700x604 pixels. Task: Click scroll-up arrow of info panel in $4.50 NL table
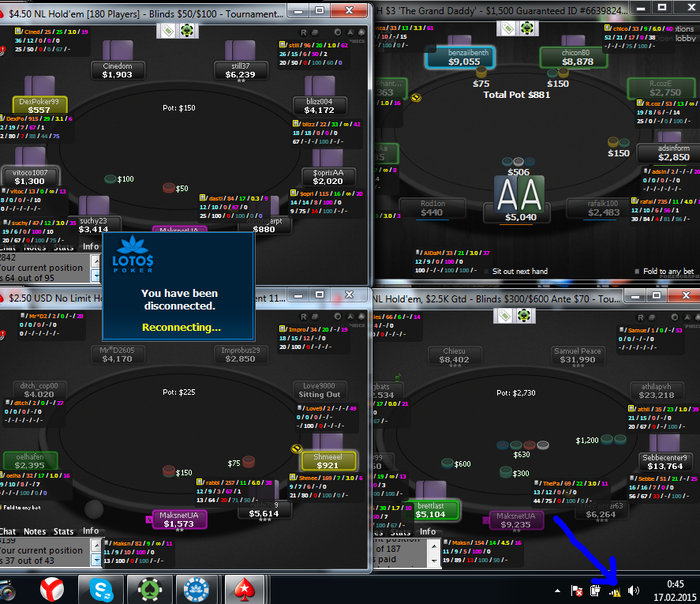coord(96,261)
